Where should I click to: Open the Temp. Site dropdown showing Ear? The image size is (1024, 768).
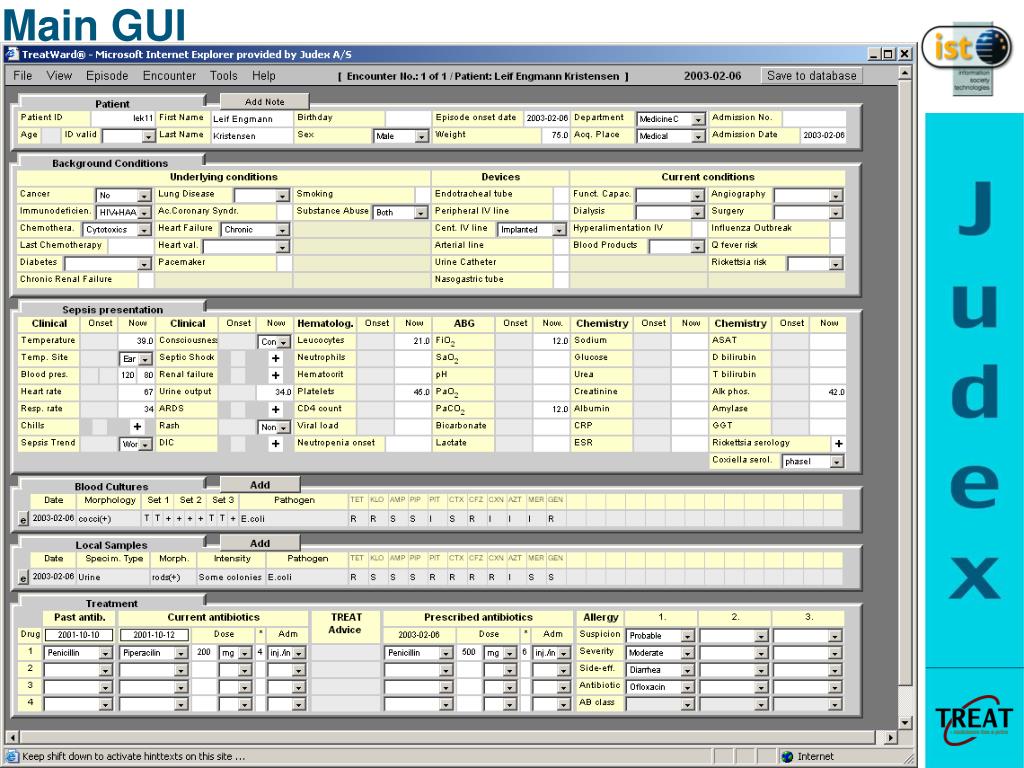136,359
